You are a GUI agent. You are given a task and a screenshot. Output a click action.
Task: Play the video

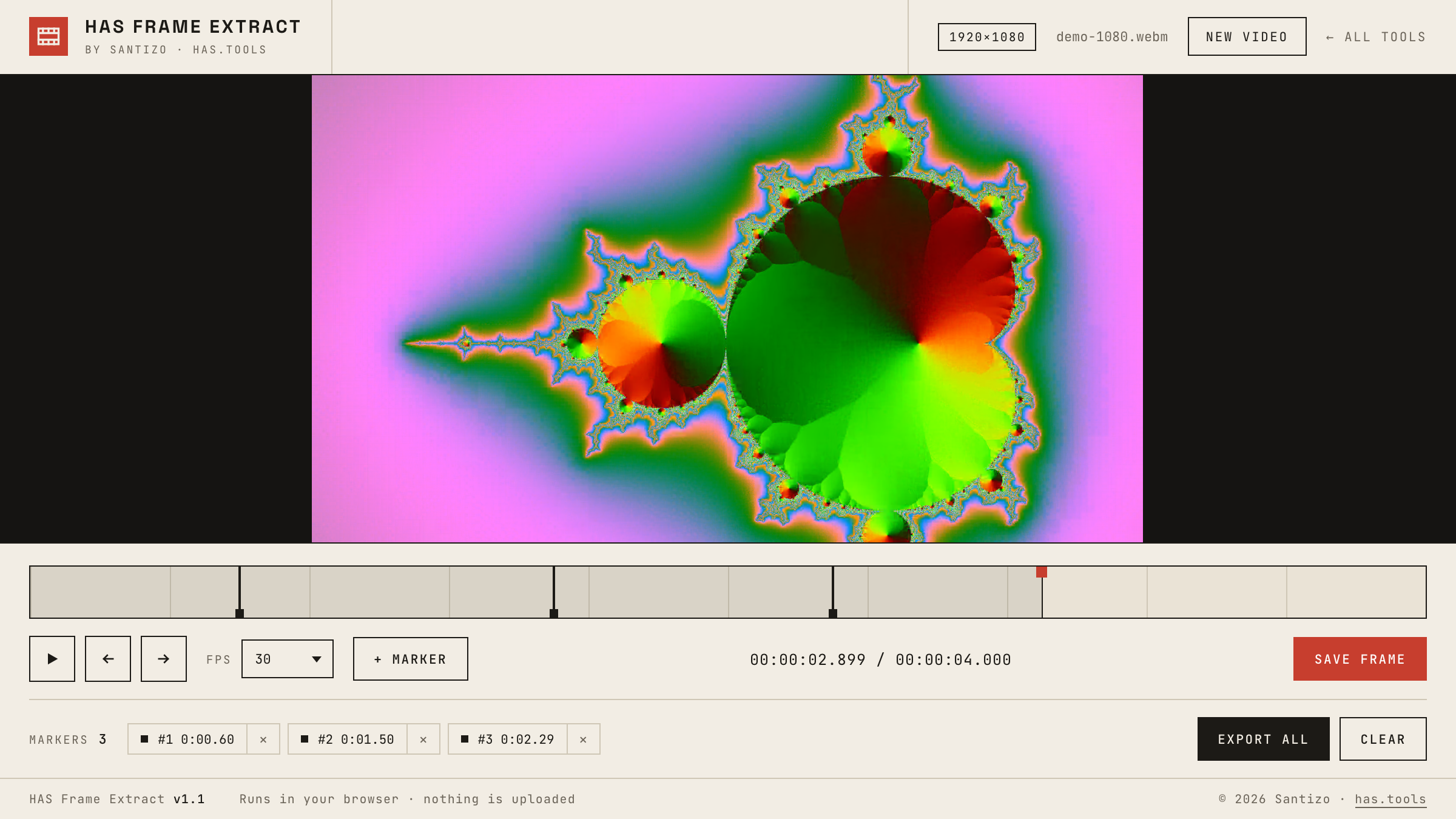(52, 659)
